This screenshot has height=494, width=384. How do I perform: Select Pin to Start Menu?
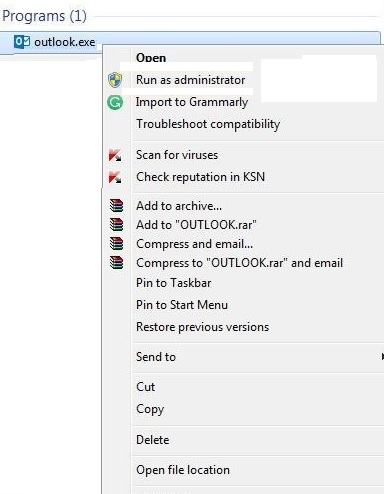[x=182, y=305]
